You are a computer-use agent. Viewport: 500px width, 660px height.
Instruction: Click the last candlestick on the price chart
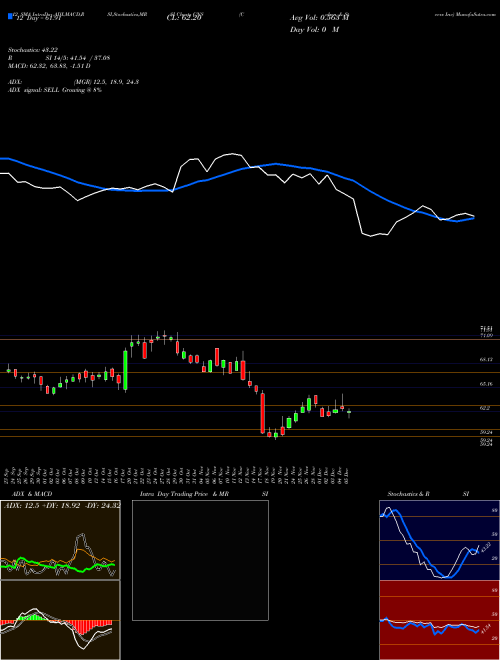pyautogui.click(x=349, y=412)
